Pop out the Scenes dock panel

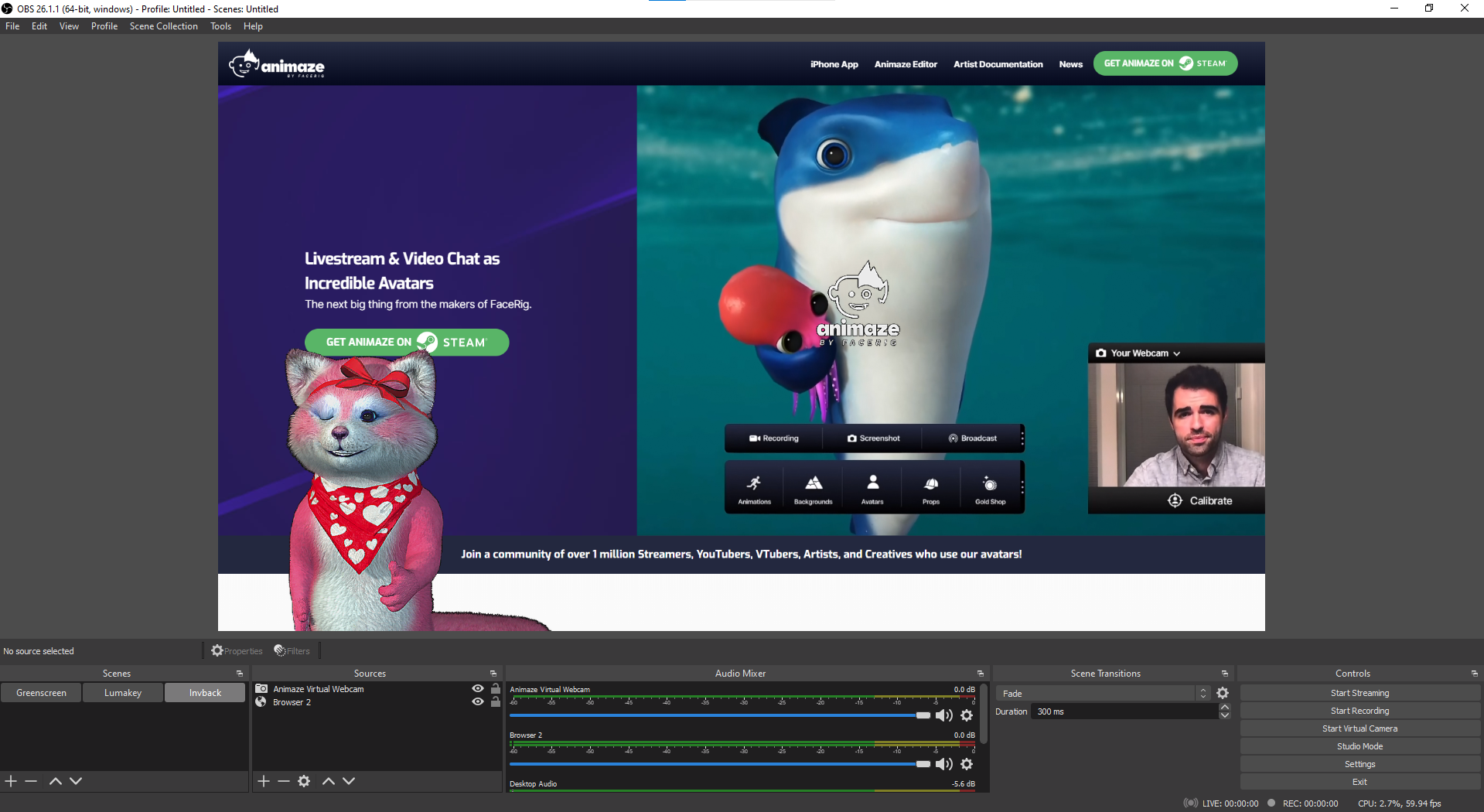pos(240,674)
